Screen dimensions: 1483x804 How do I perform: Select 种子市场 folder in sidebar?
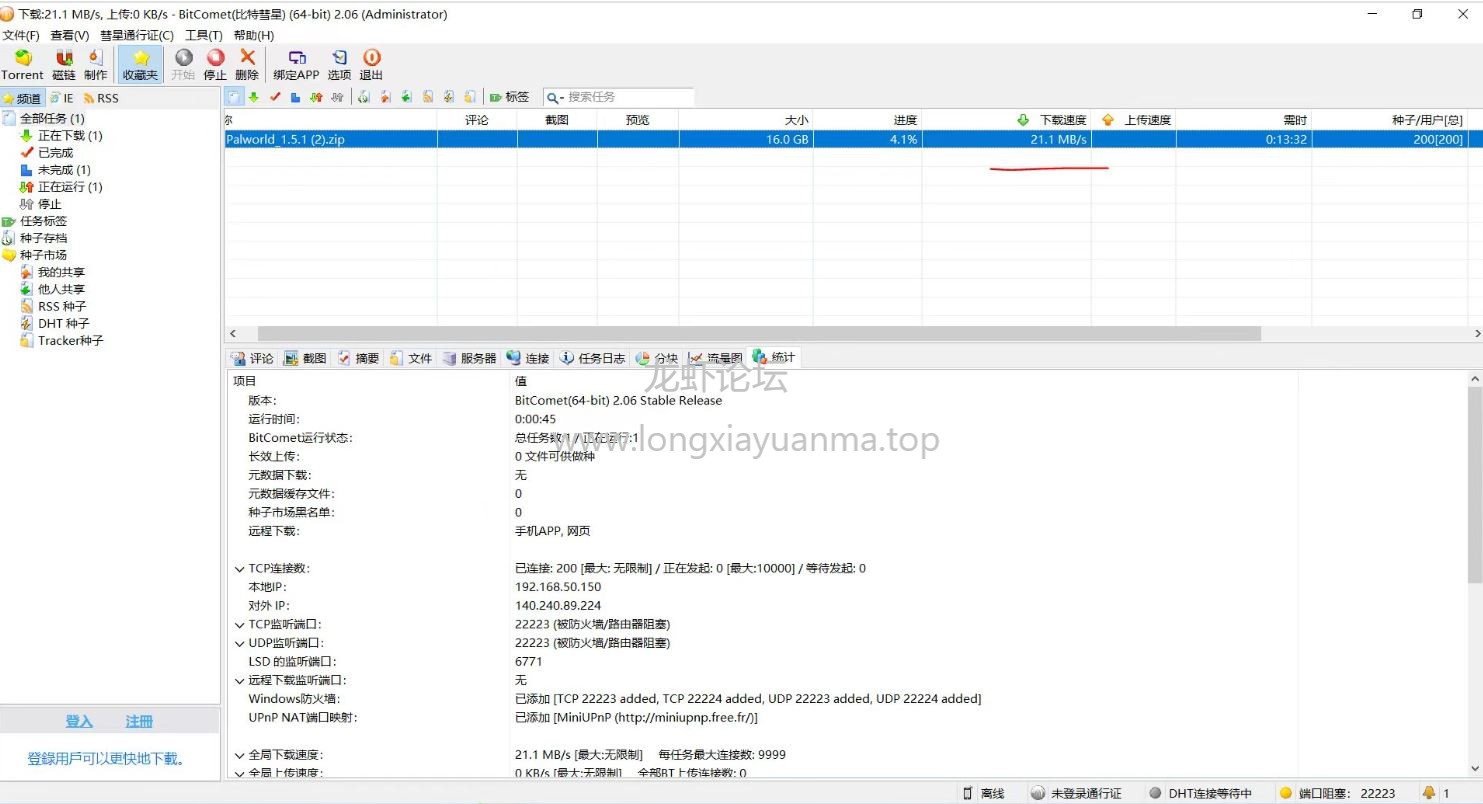pos(44,254)
